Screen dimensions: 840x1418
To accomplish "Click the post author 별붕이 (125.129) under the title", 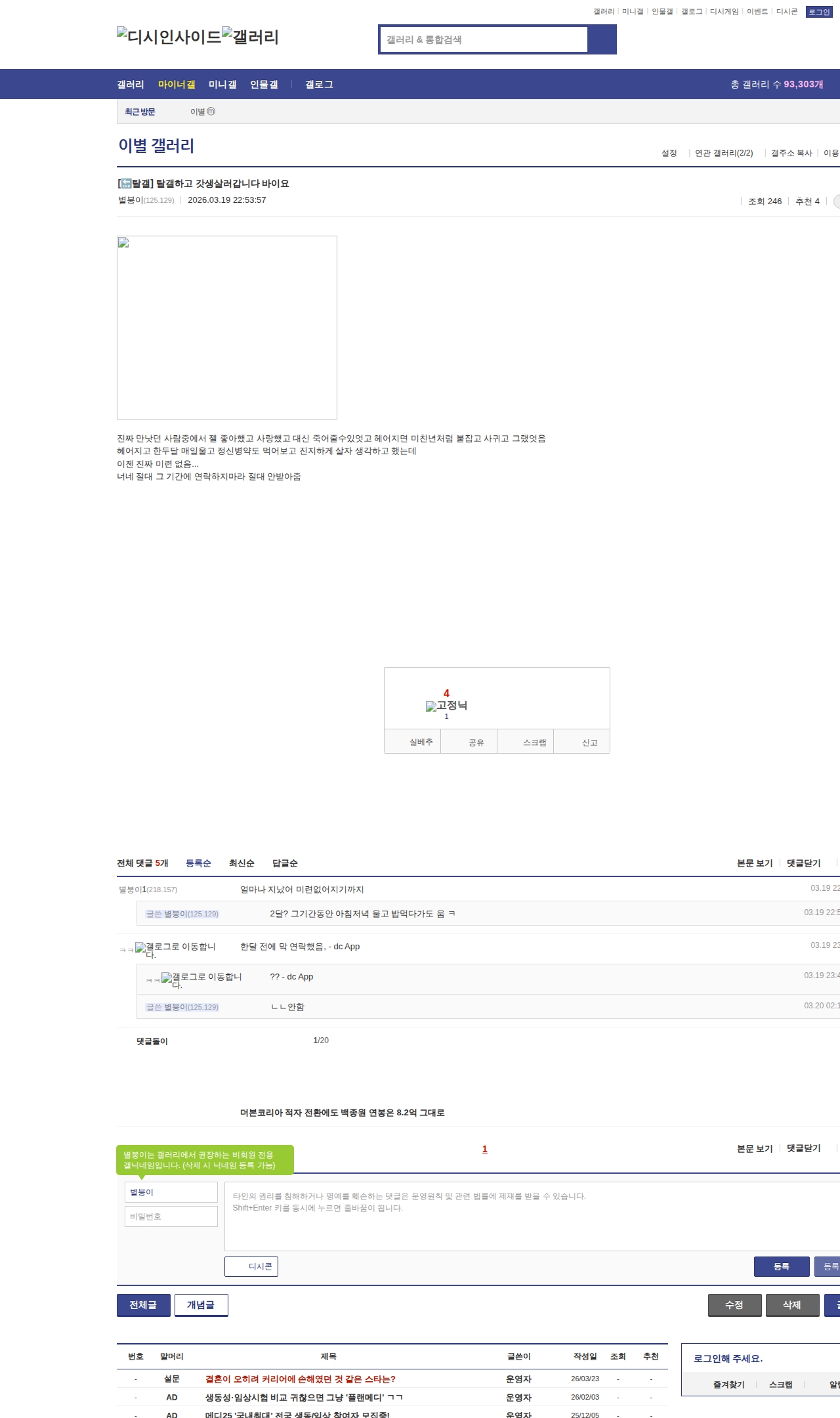I will [146, 200].
